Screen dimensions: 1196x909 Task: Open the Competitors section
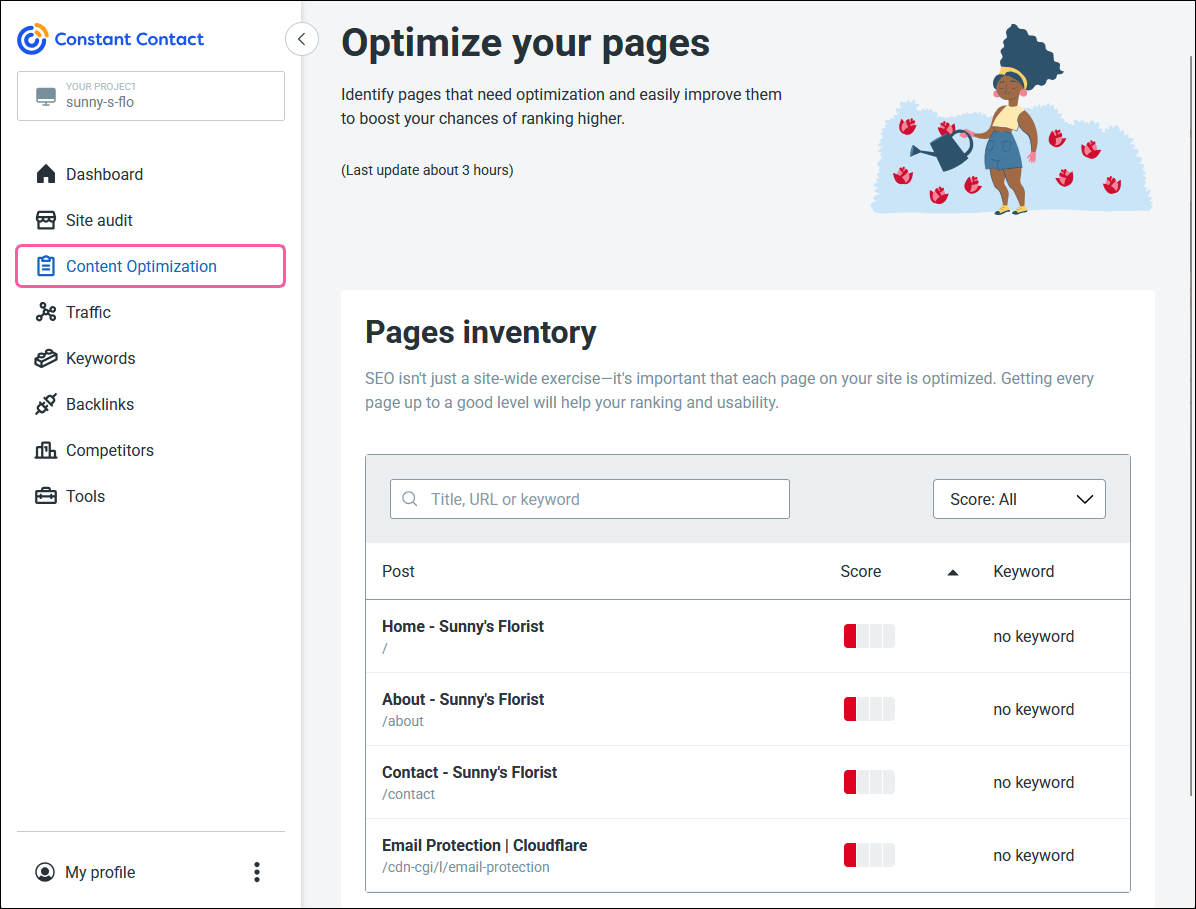[150, 450]
